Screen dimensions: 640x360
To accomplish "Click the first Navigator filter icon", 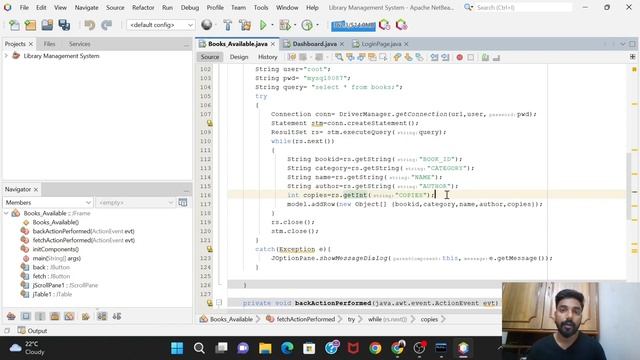I will (x=11, y=316).
